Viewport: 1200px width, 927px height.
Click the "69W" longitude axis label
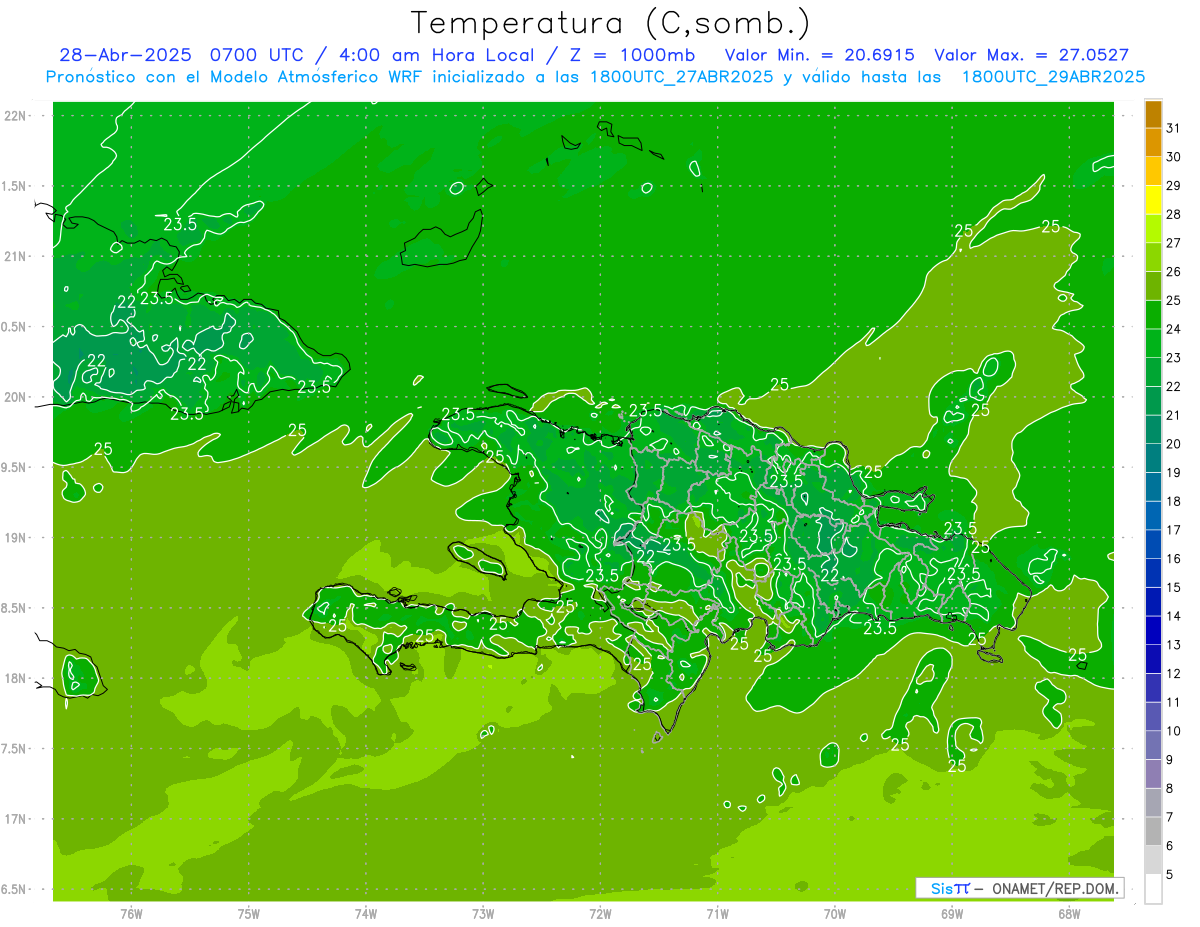click(x=952, y=914)
